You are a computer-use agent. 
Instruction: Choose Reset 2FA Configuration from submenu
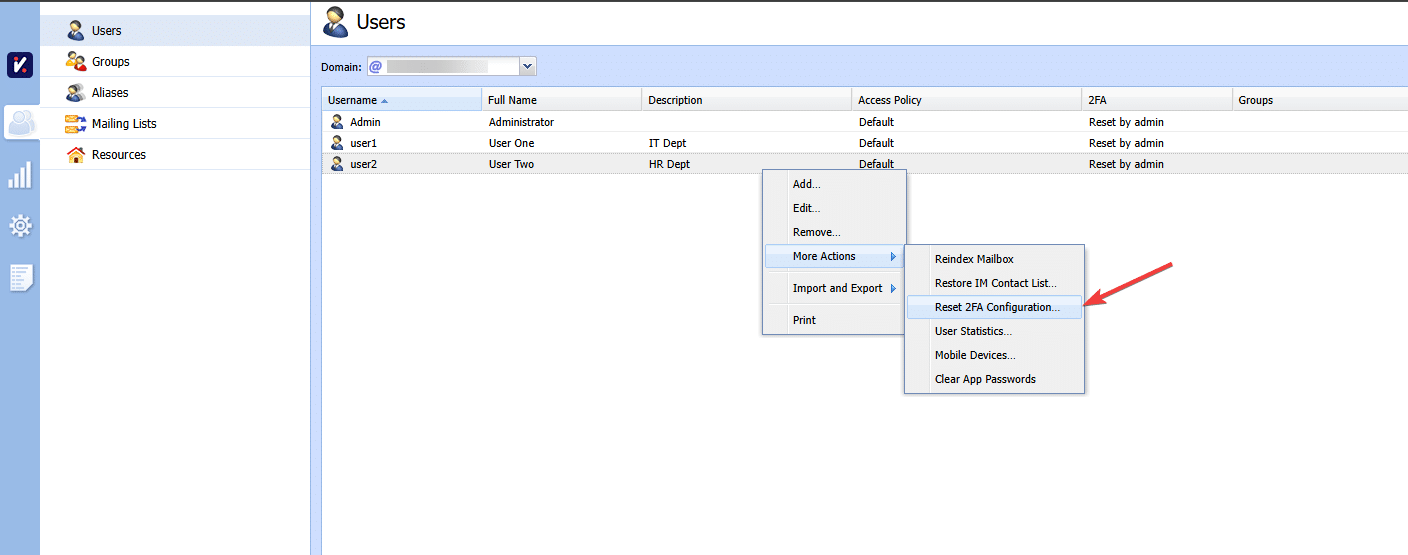click(x=996, y=308)
